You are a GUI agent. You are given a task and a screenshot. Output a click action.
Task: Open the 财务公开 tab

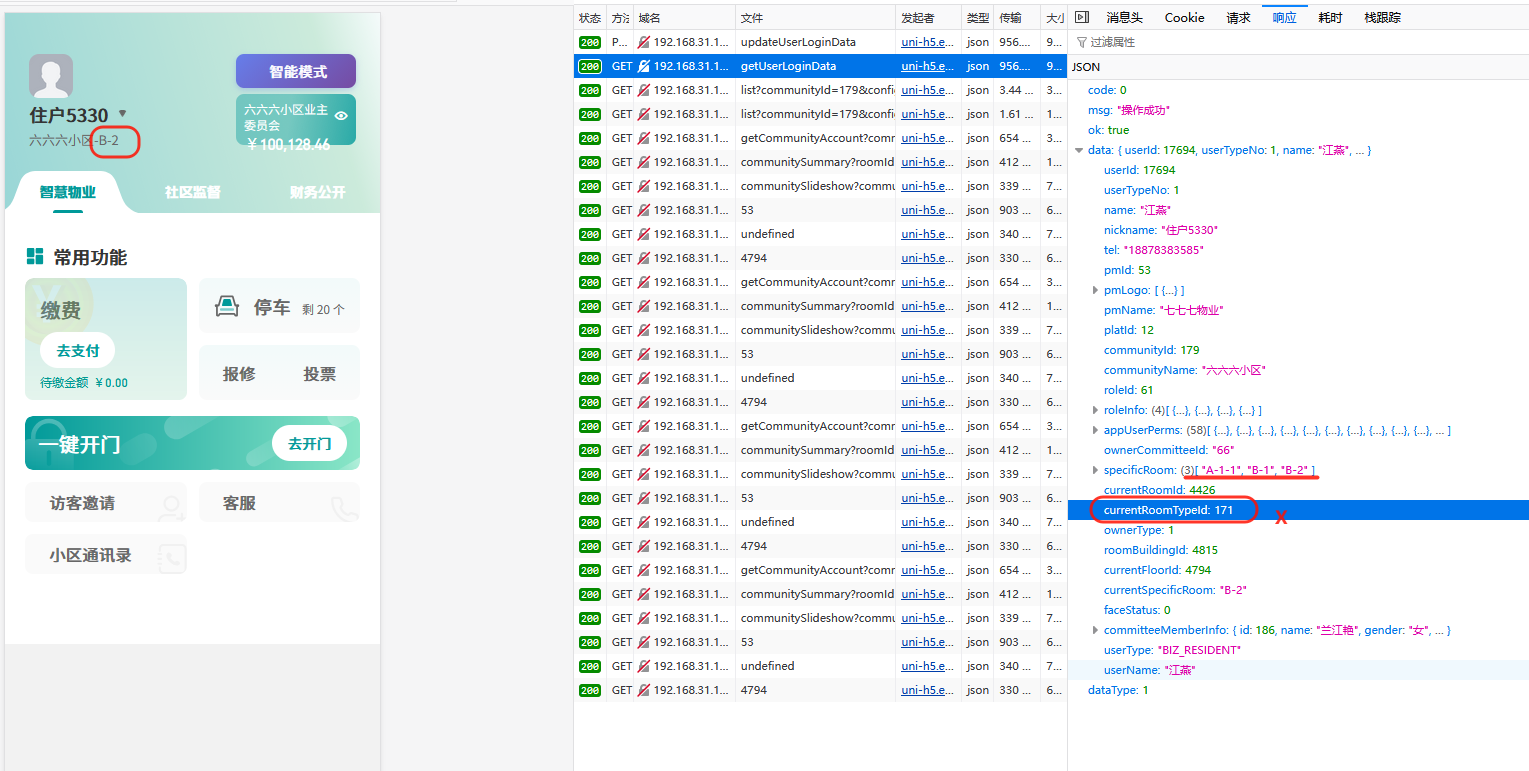pyautogui.click(x=317, y=192)
